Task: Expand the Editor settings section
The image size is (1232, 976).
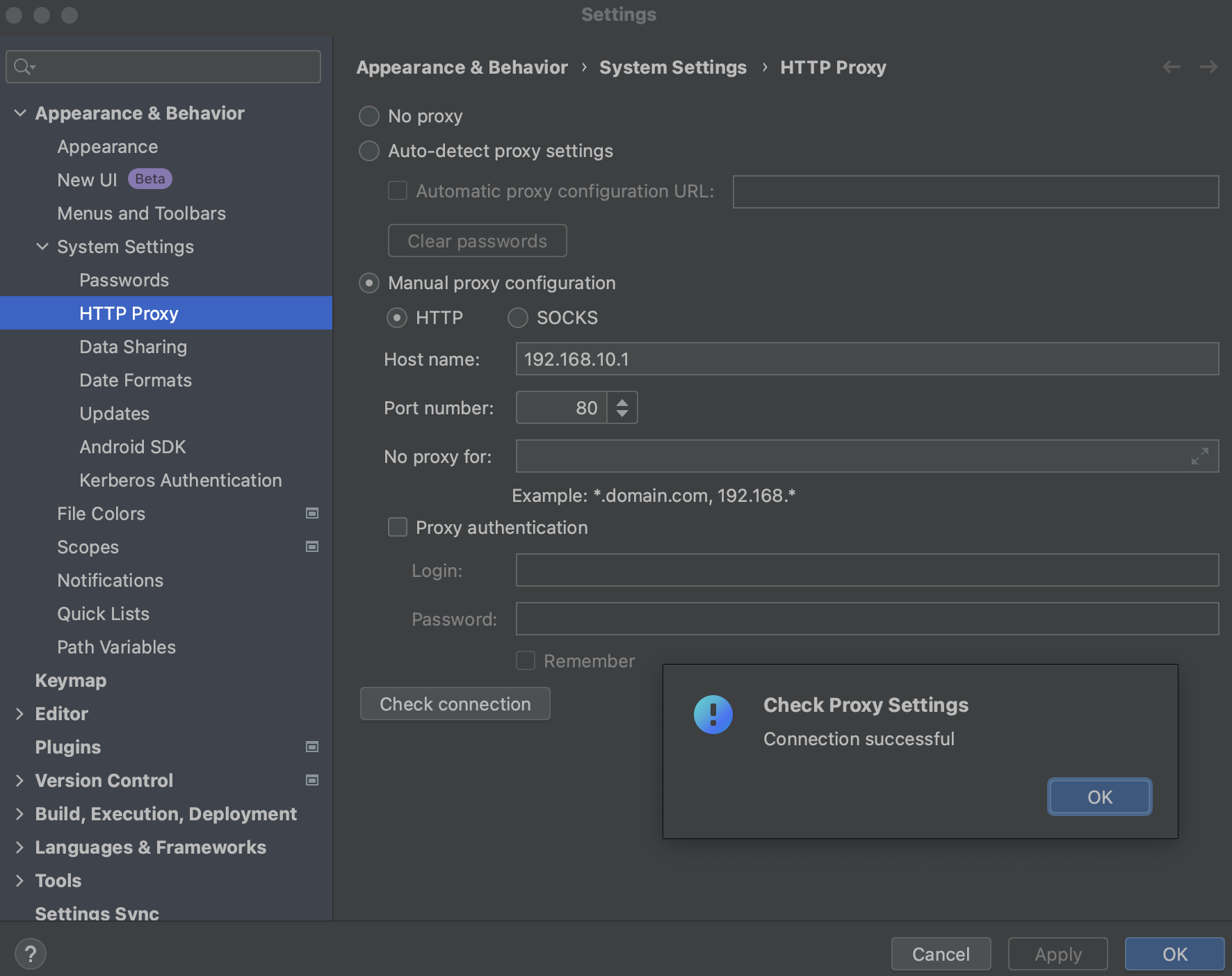Action: 19,713
